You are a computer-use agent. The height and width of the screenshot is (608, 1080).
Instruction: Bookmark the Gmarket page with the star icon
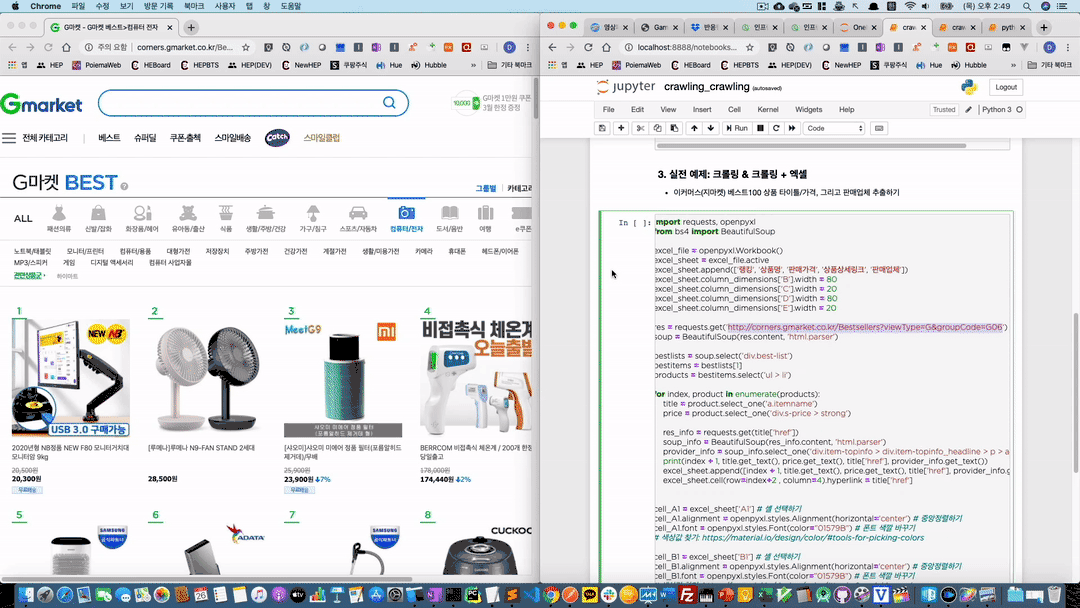coord(246,48)
